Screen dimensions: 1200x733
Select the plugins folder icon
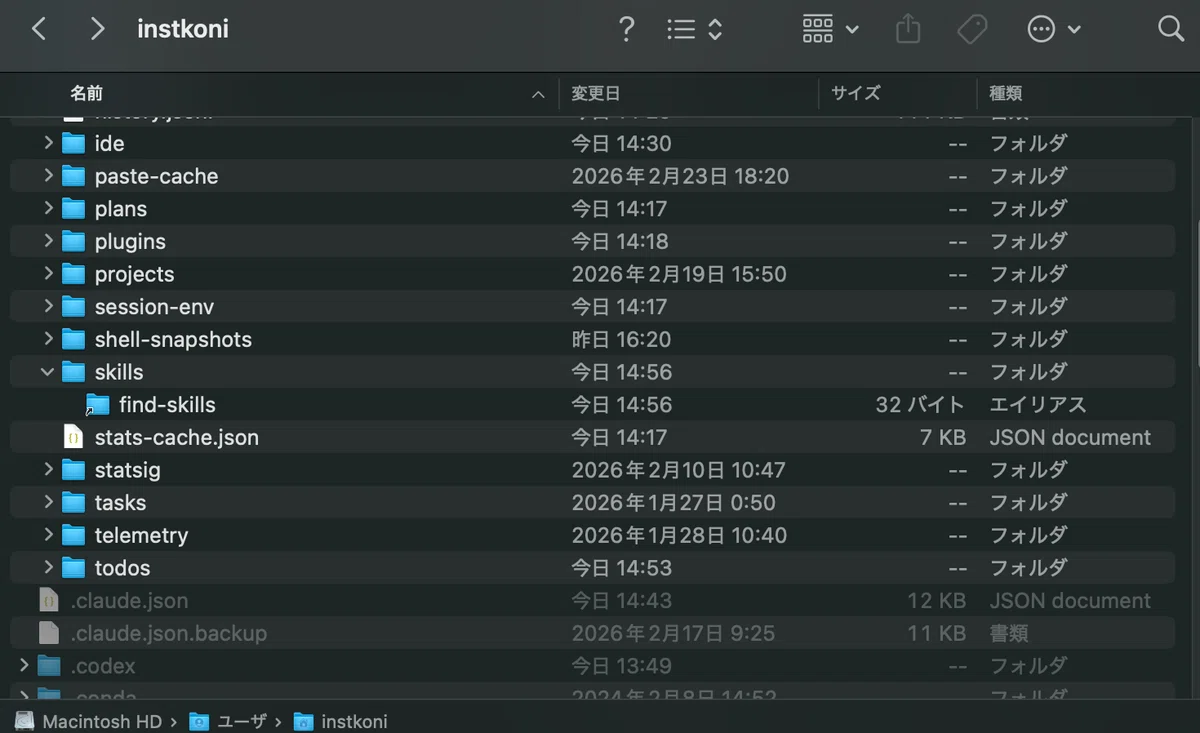click(73, 241)
